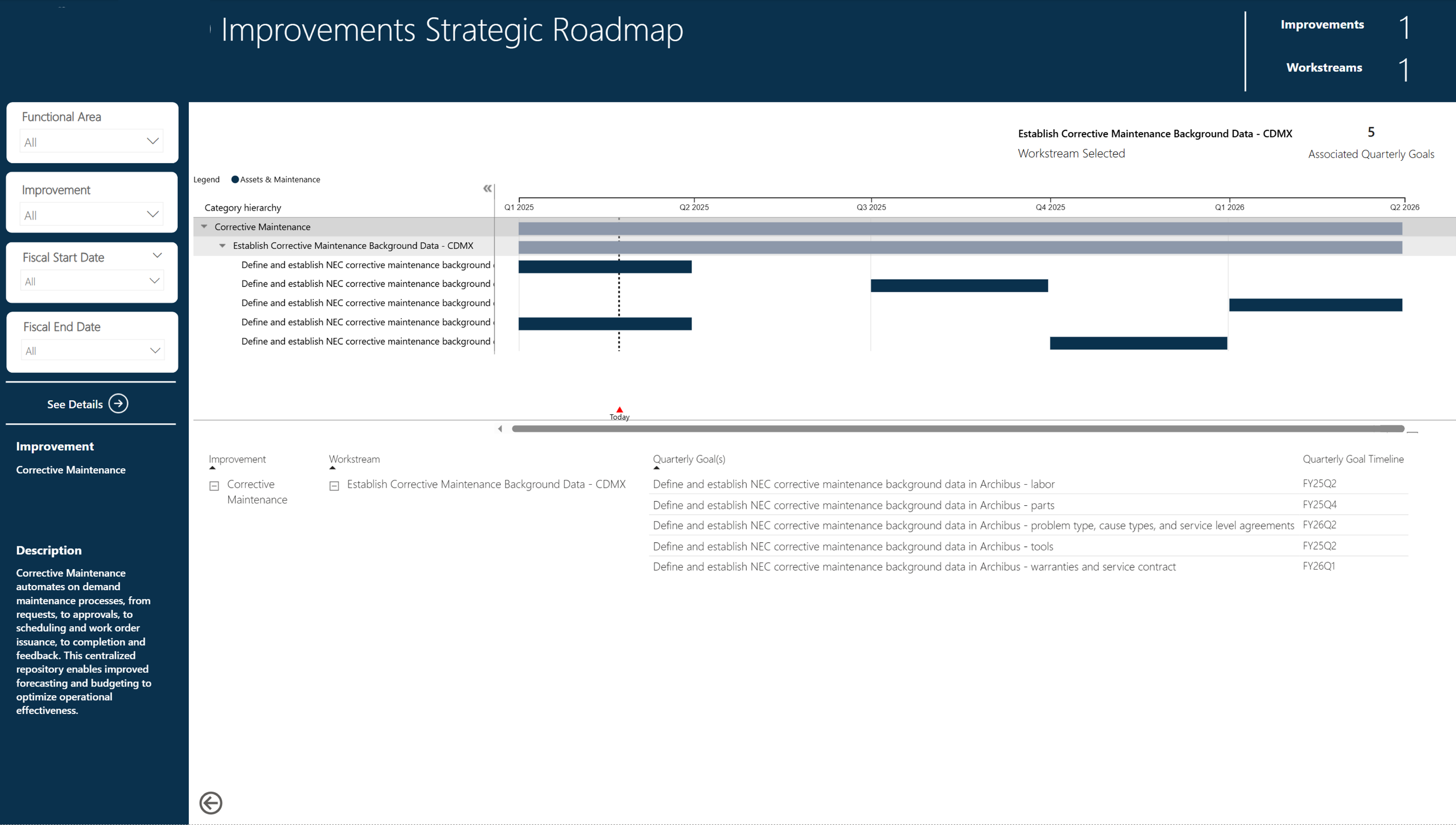
Task: Click the timeline scroll left arrow
Action: point(500,429)
